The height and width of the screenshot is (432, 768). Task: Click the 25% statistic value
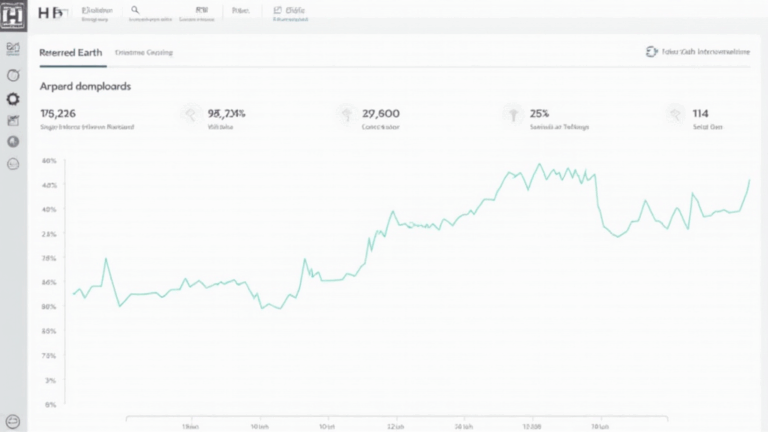pos(539,114)
